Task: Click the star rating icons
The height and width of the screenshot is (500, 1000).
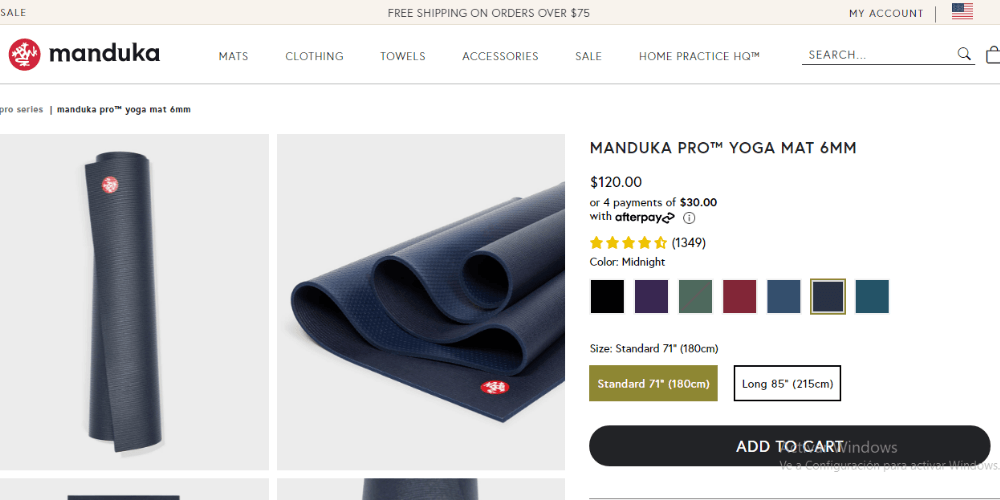Action: pyautogui.click(x=628, y=242)
